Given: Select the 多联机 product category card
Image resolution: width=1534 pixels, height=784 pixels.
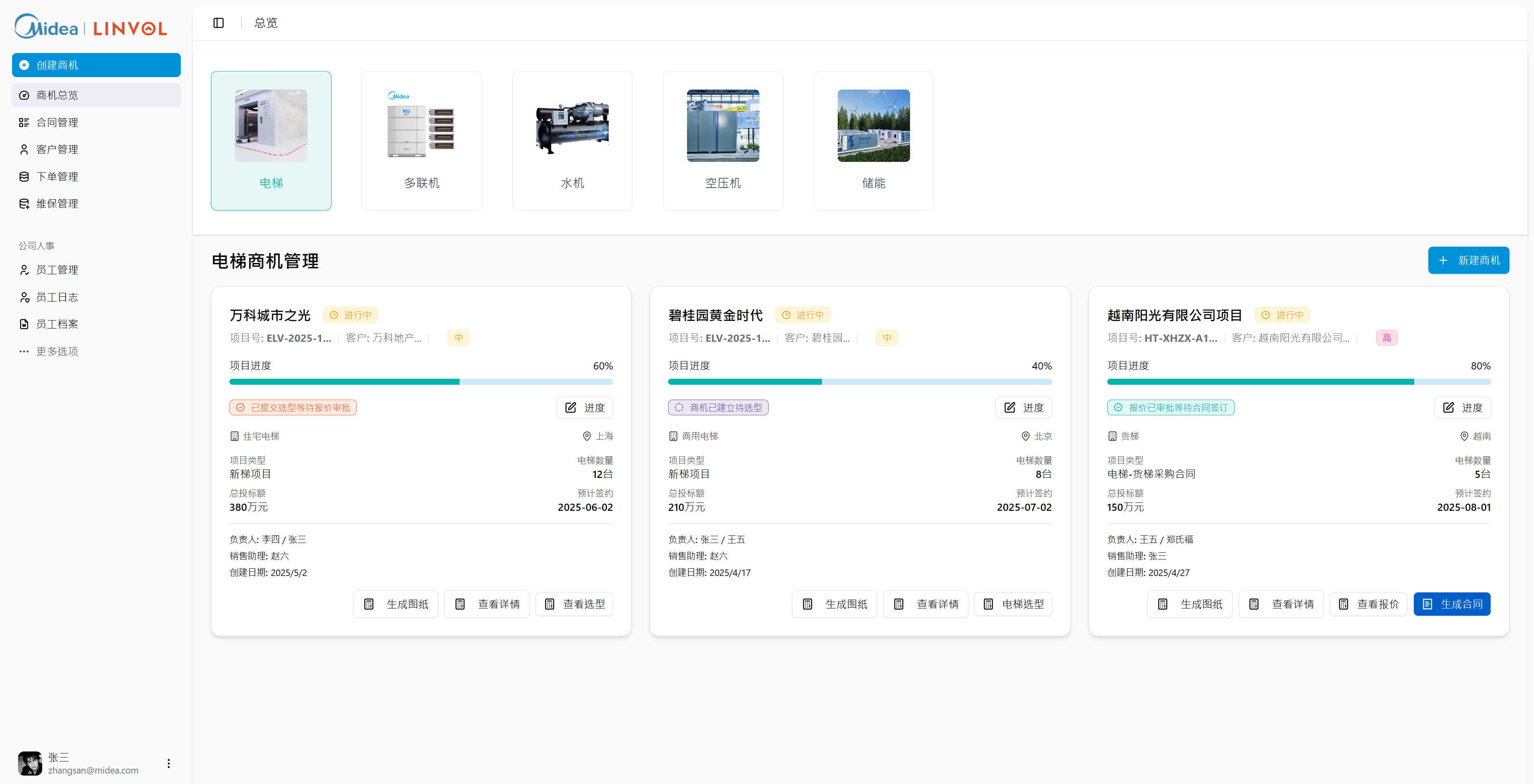Looking at the screenshot, I should coord(421,141).
